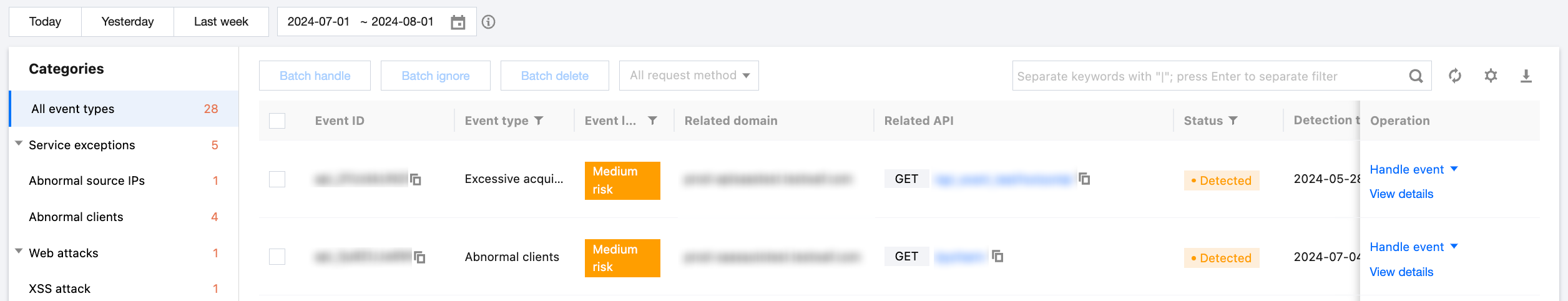Image resolution: width=1568 pixels, height=301 pixels.
Task: Open the All request method dropdown
Action: 688,76
